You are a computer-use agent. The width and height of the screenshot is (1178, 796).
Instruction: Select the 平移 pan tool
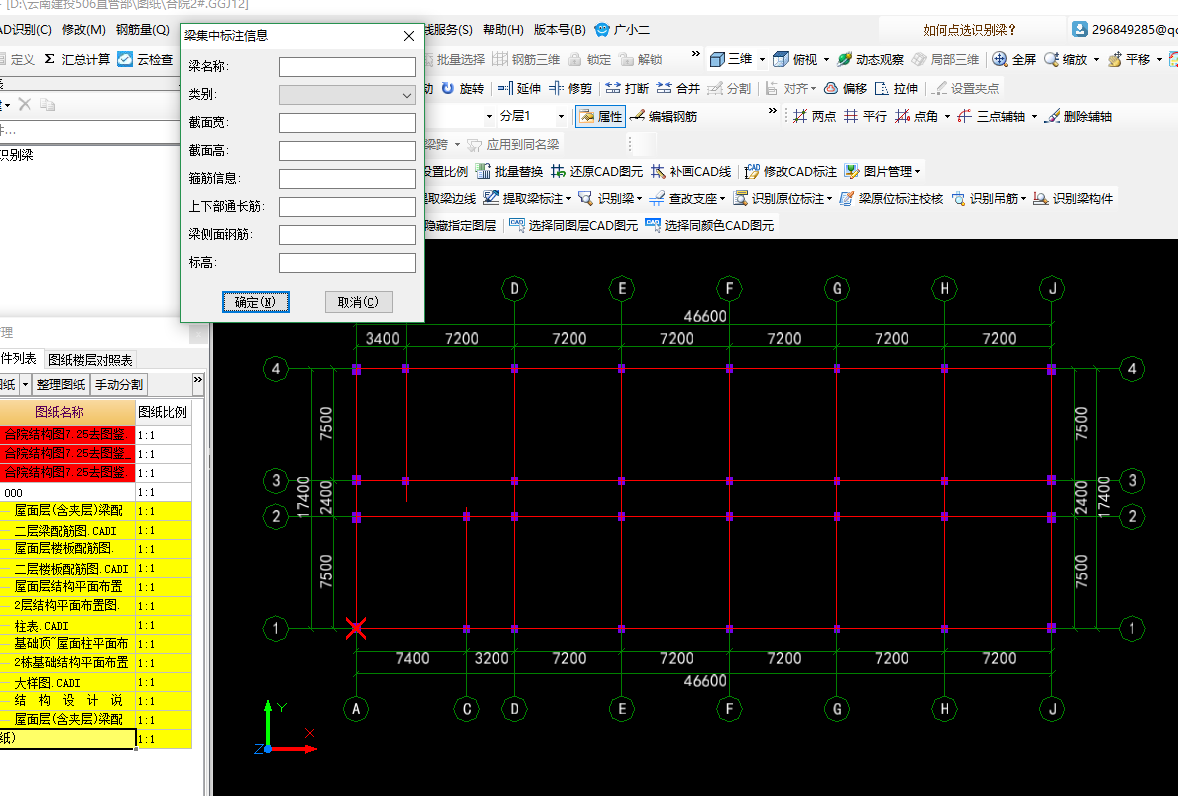(x=1129, y=59)
